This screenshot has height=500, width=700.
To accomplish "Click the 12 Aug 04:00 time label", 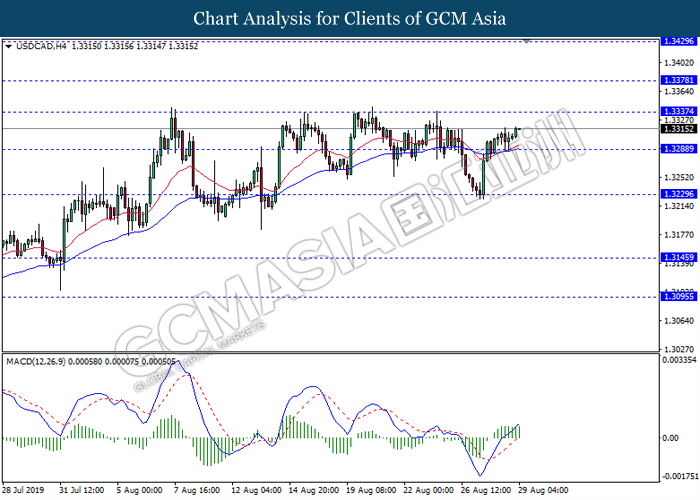I will click(256, 490).
